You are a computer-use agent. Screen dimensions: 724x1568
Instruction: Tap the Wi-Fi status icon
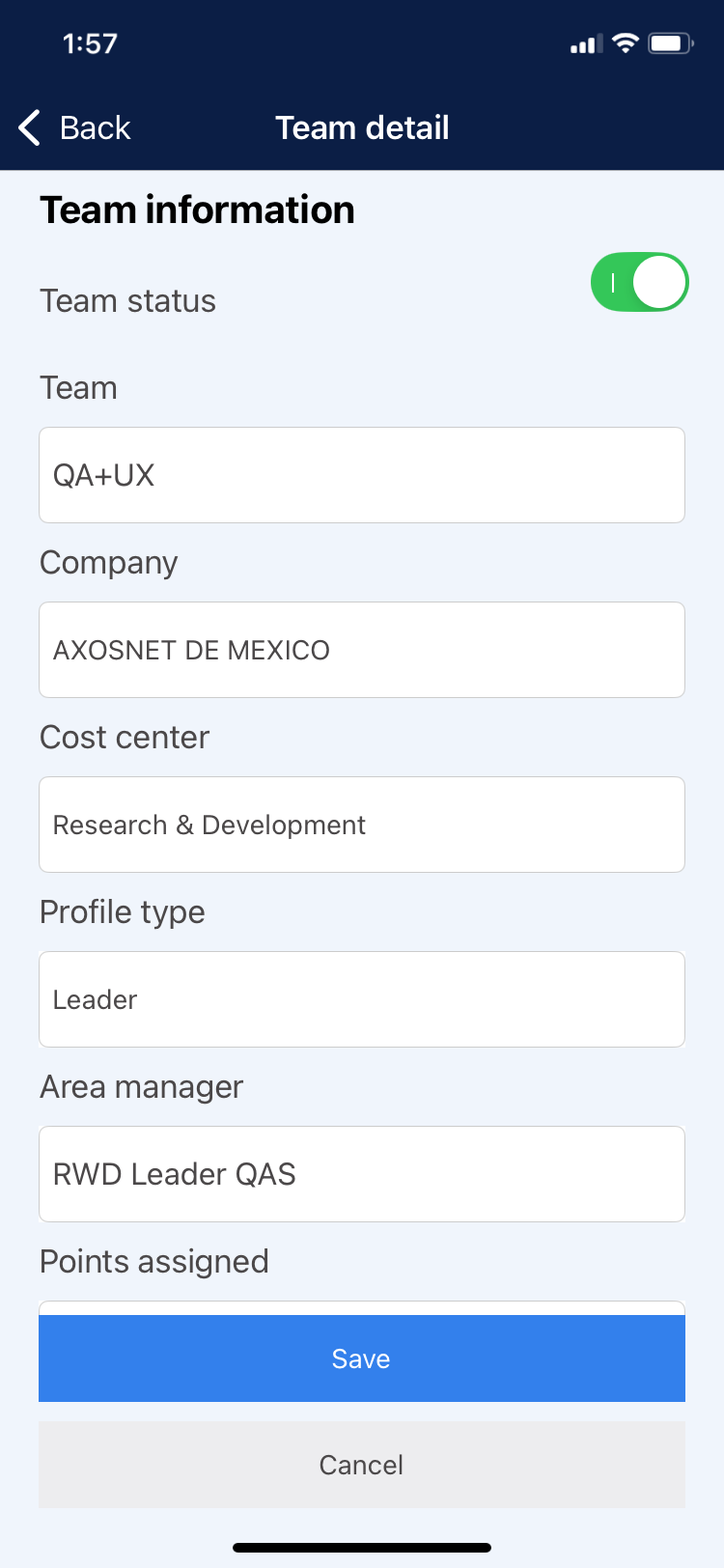(x=626, y=42)
